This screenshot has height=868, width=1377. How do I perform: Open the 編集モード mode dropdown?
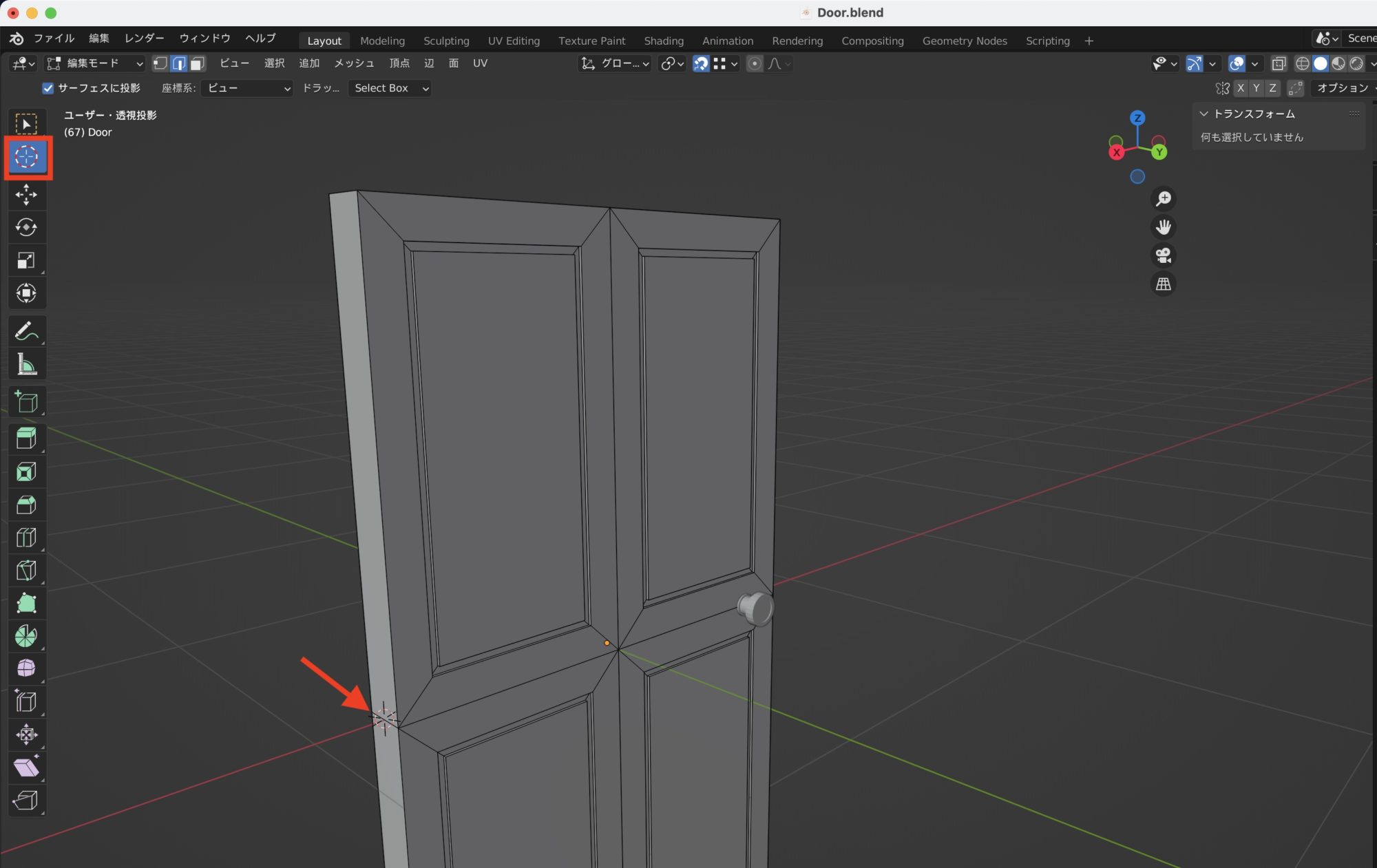tap(94, 63)
